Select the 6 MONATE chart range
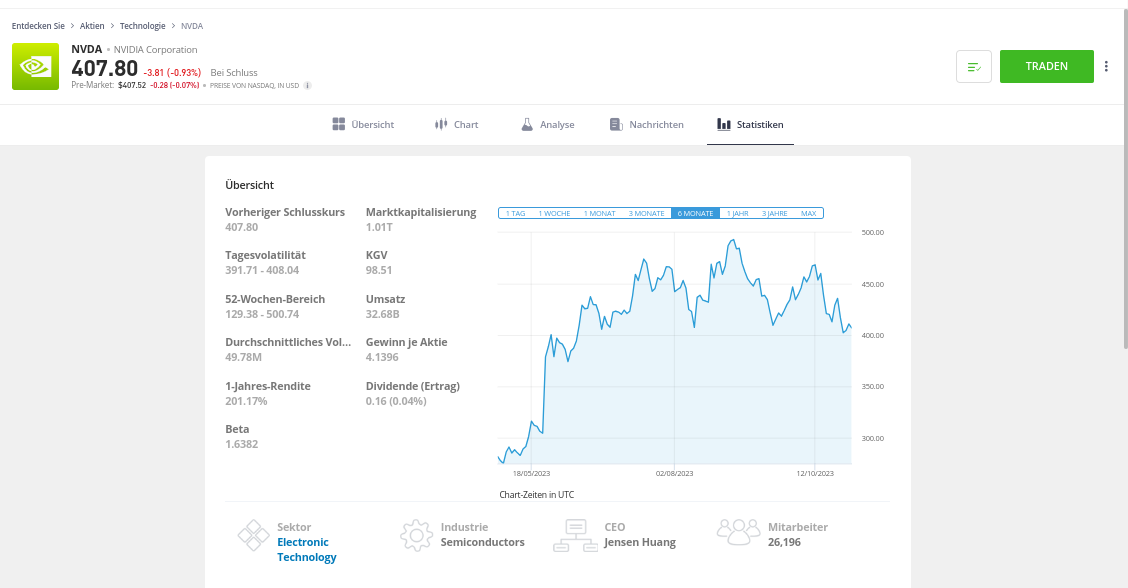 695,213
